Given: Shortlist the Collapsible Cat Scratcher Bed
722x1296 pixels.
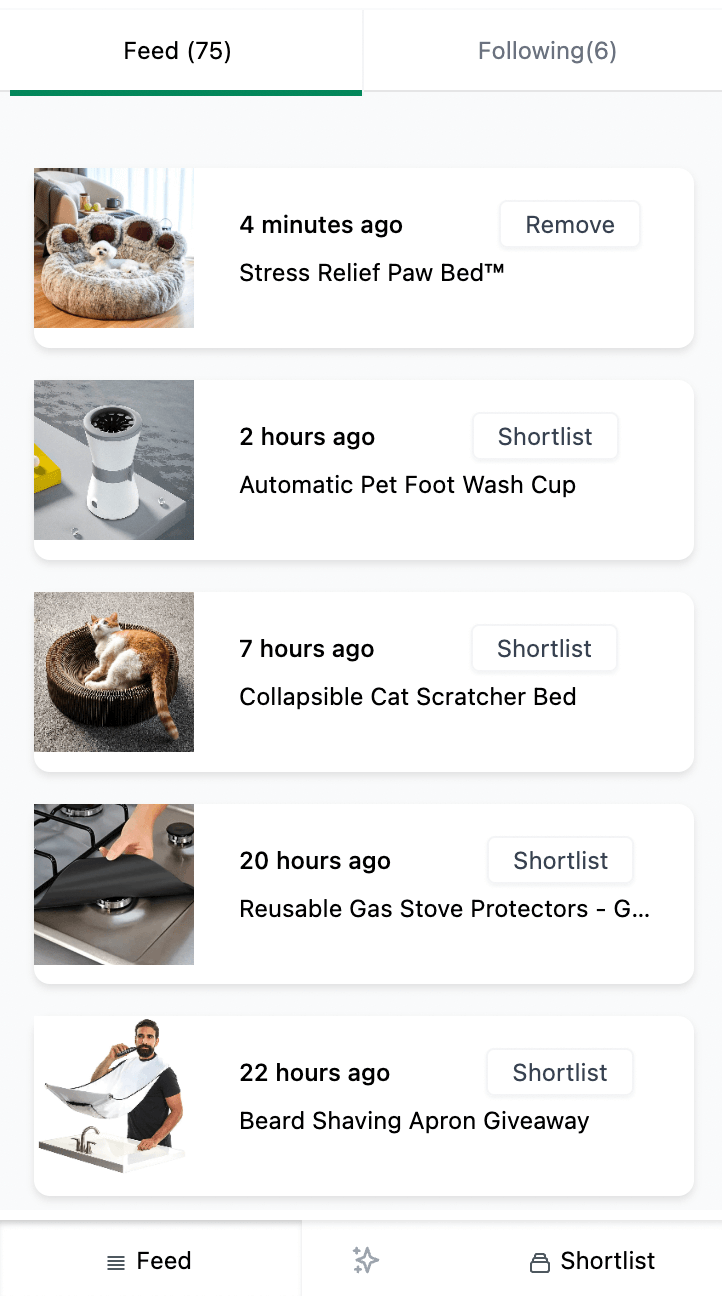Looking at the screenshot, I should (544, 649).
